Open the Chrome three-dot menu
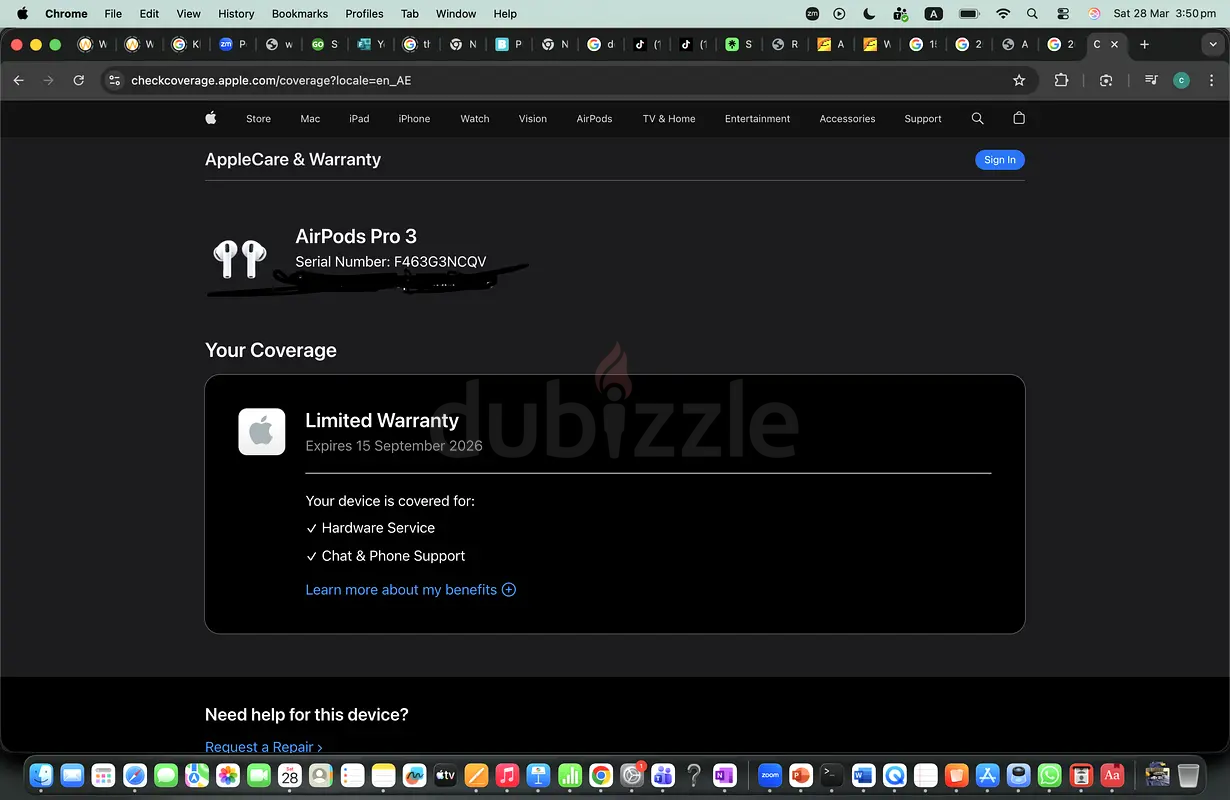 (1211, 80)
